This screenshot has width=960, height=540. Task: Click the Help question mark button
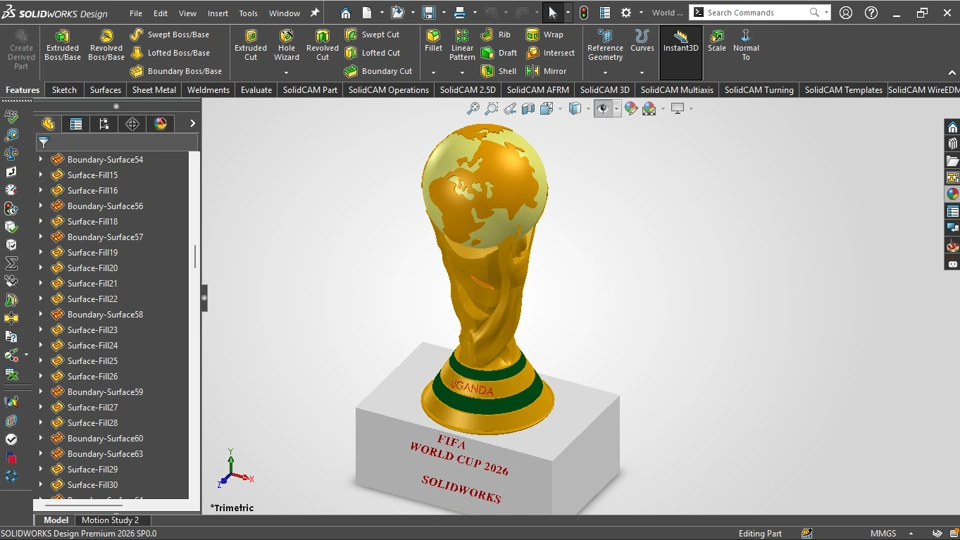(871, 13)
